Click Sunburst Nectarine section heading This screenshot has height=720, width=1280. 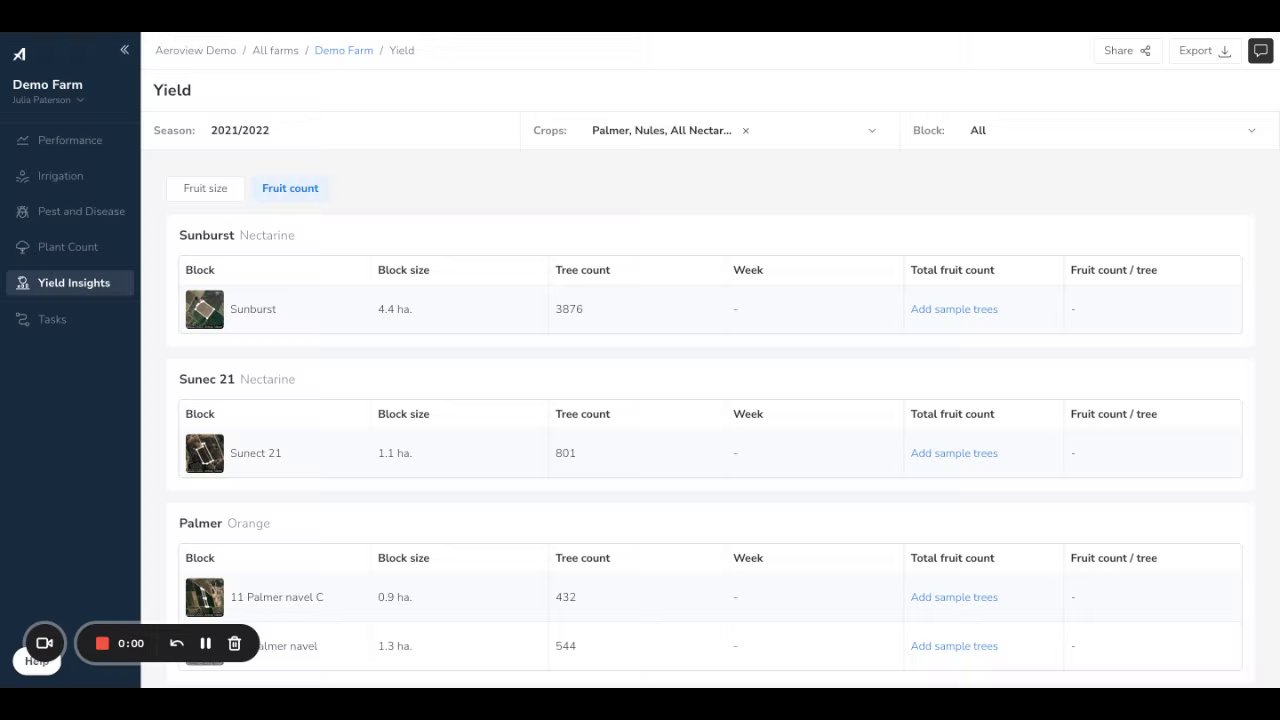(x=237, y=235)
